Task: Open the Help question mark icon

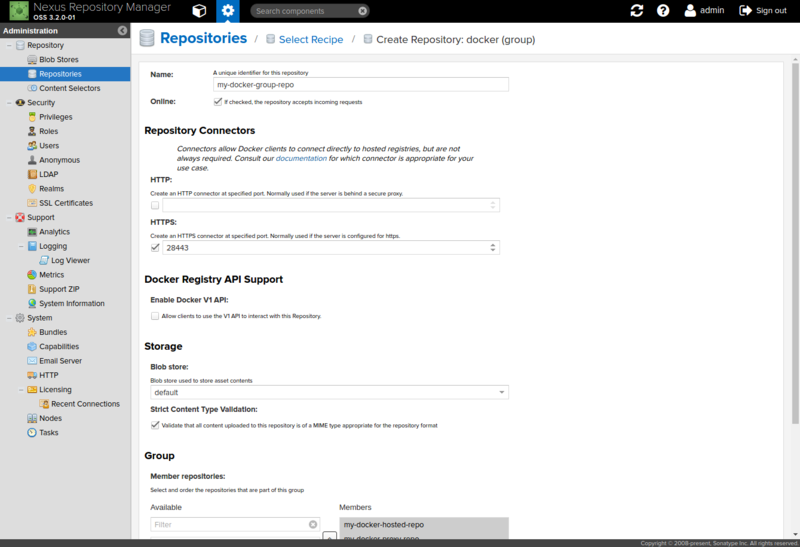Action: pos(663,11)
